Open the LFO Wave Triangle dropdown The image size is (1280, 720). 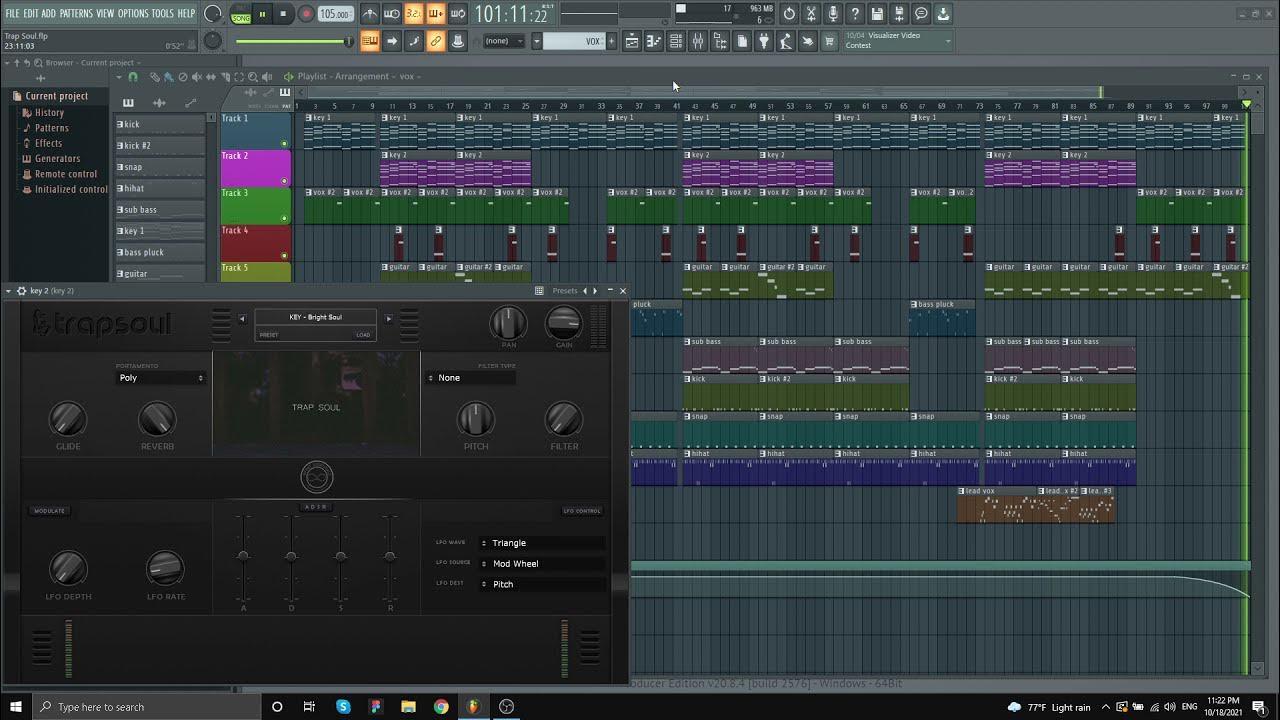541,543
